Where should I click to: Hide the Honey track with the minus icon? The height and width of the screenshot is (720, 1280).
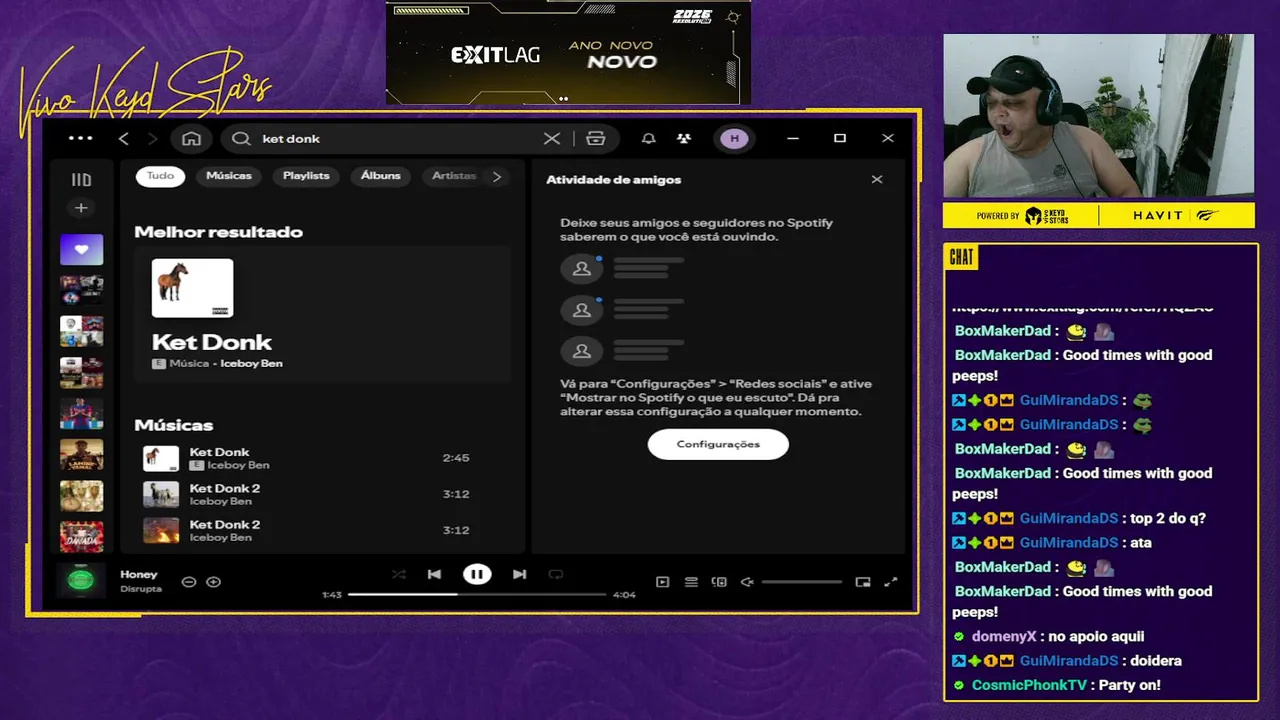(188, 582)
